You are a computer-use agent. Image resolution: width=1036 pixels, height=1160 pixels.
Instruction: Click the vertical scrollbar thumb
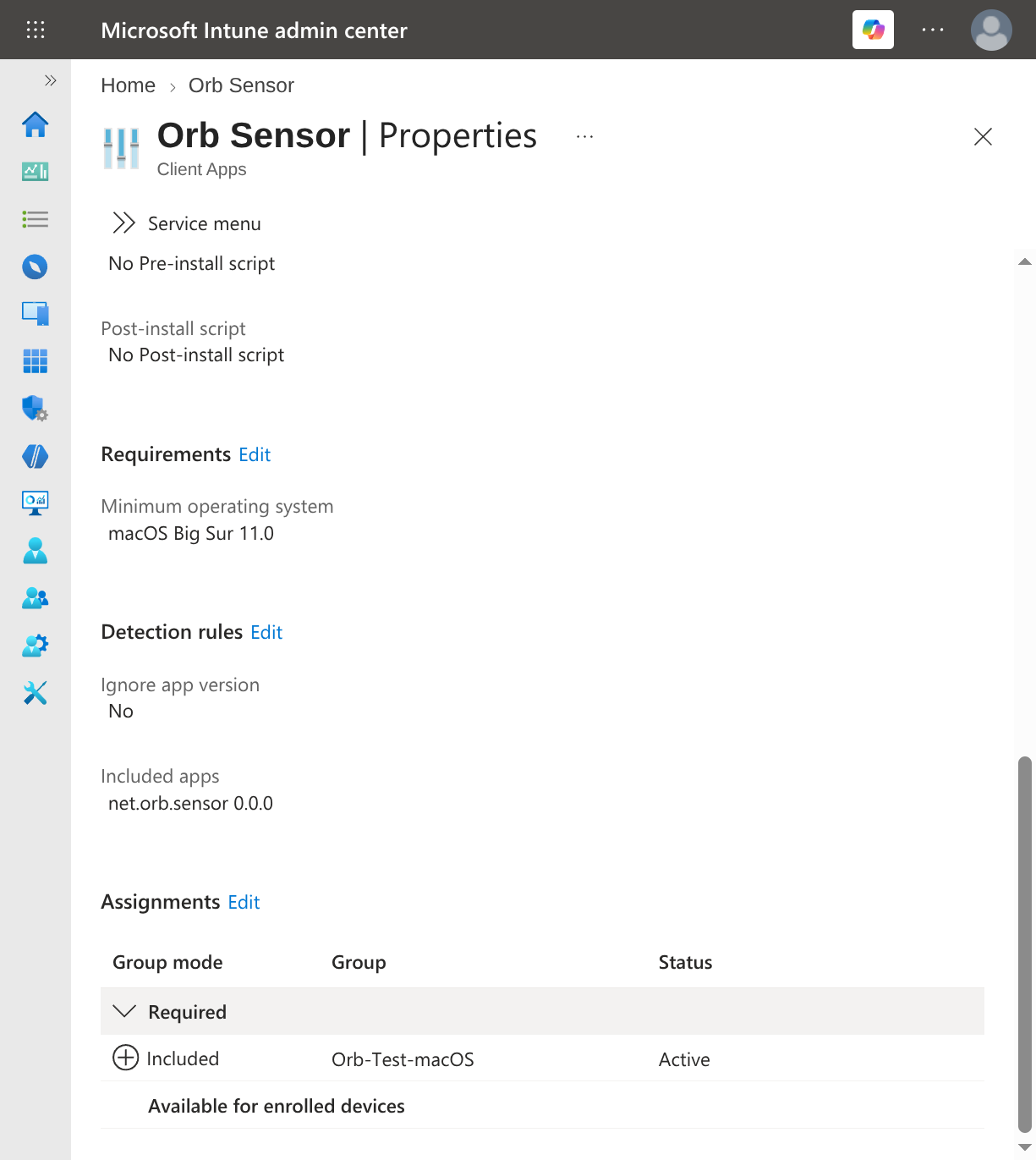click(x=1025, y=944)
